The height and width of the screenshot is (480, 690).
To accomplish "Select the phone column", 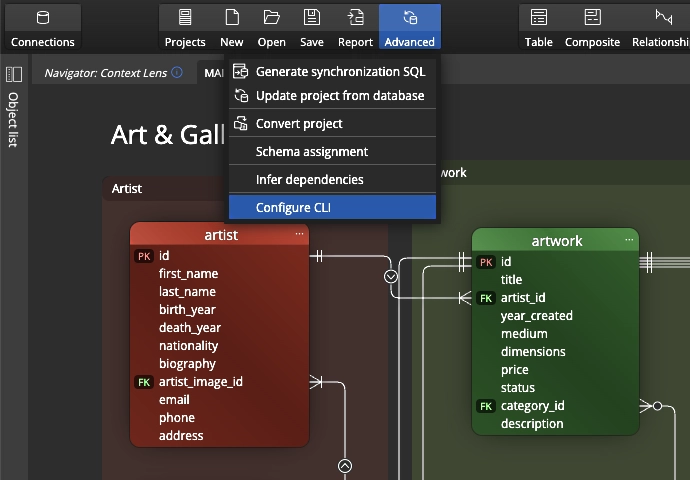I will point(176,418).
